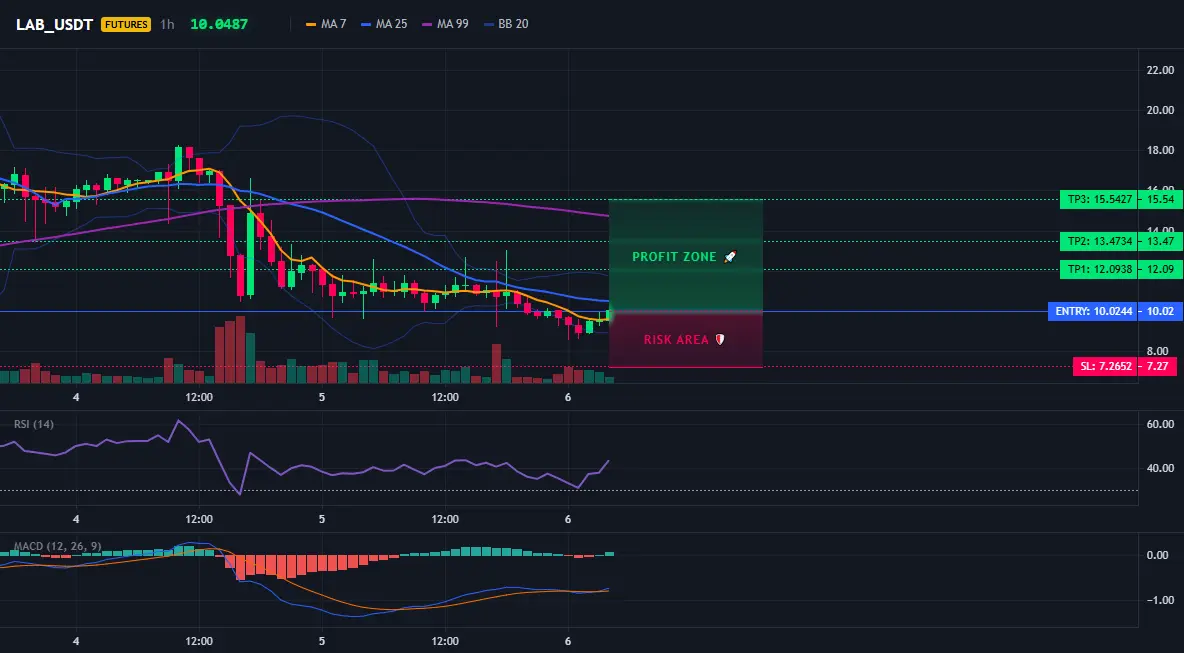Click date 5 on main chart time axis
Viewport: 1184px width, 653px height.
pos(322,397)
